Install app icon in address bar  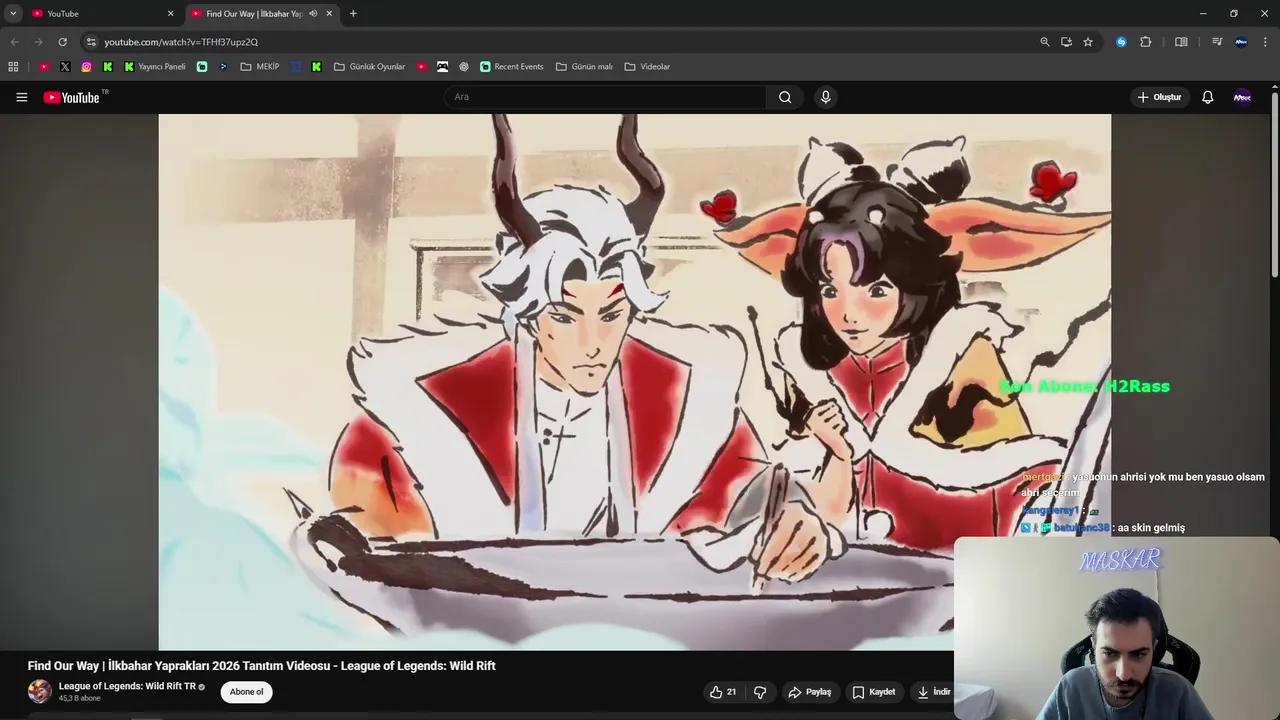point(1066,42)
